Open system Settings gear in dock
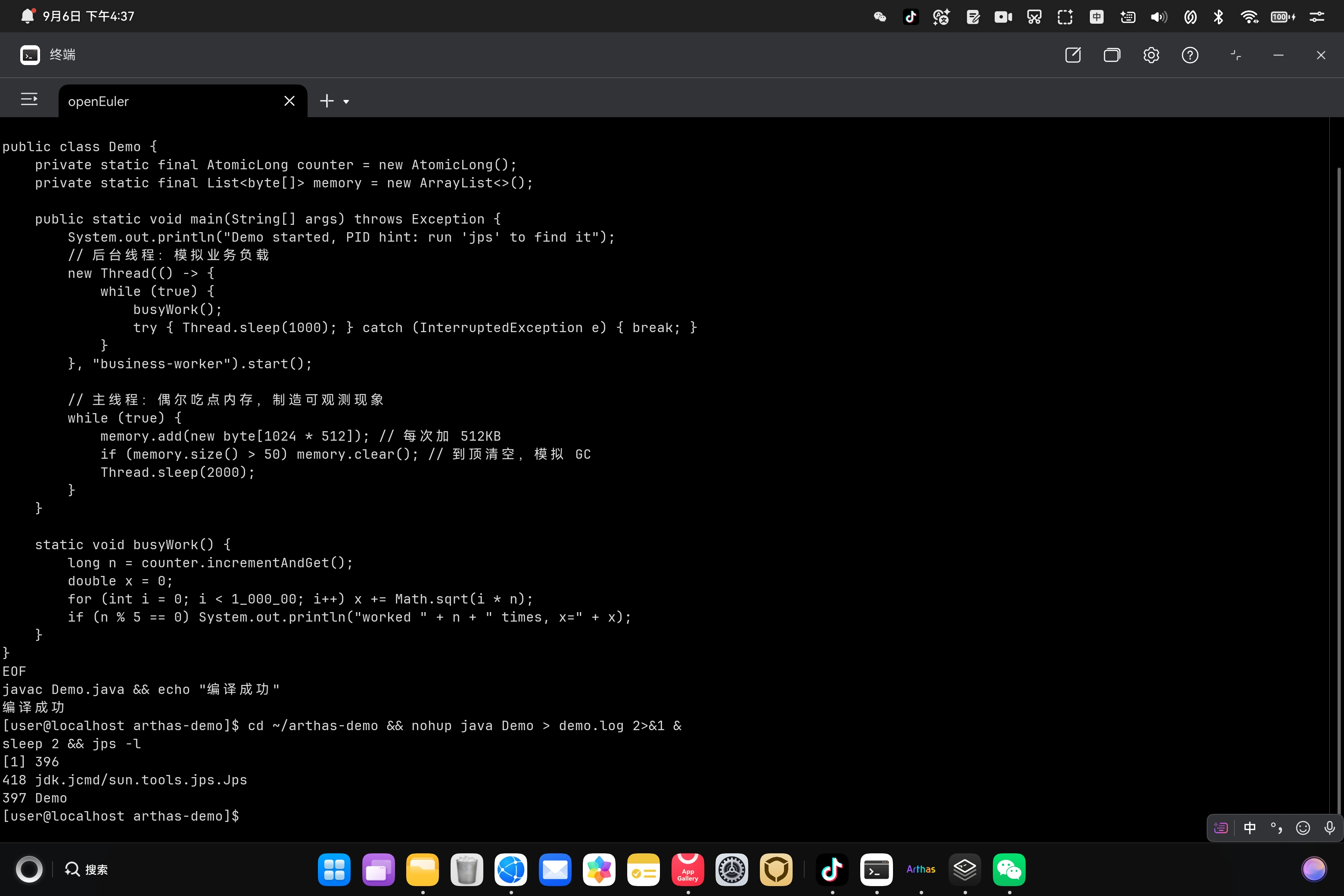Screen dimensions: 1344x896 732,869
